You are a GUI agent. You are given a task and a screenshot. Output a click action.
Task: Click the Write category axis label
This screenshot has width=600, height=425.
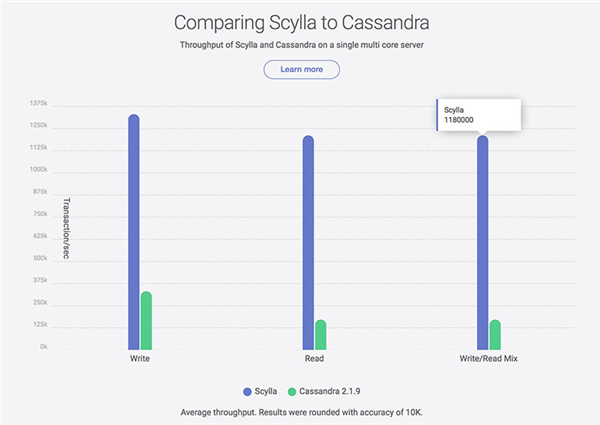click(140, 357)
